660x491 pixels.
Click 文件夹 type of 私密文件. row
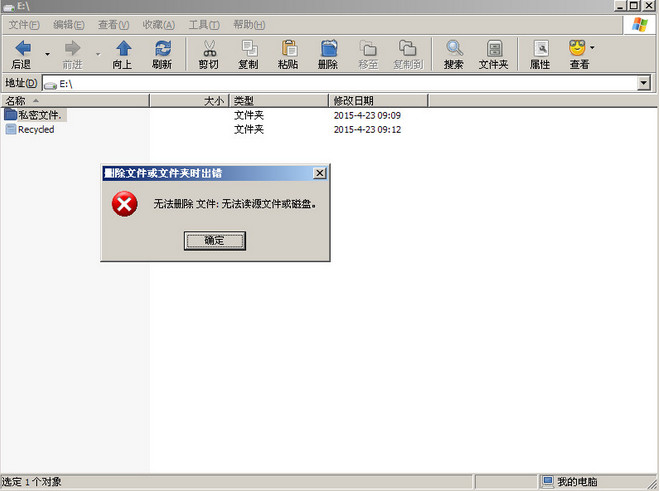pos(249,115)
